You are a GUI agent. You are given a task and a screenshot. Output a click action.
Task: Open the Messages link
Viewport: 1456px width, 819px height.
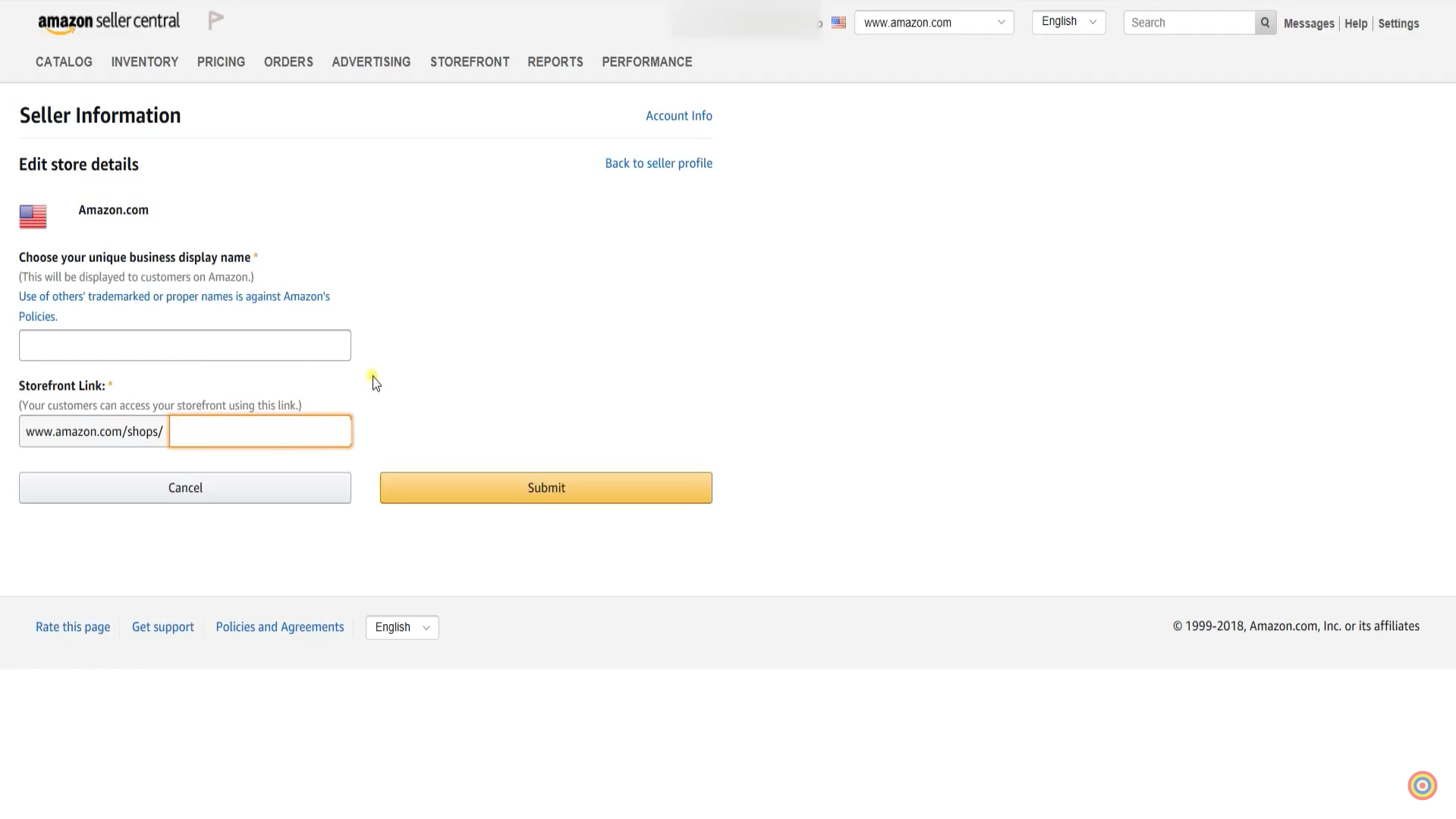click(x=1309, y=24)
